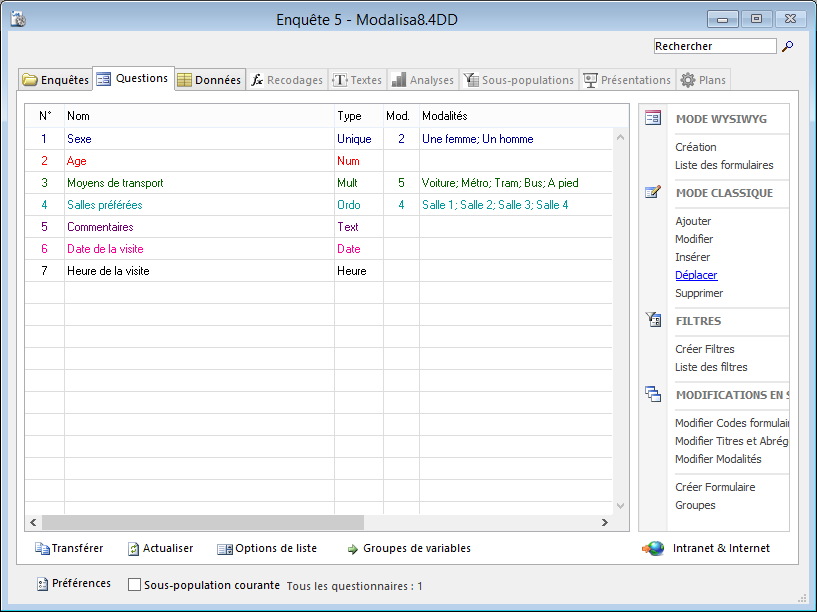
Task: Select Heure de la visite row
Action: [318, 271]
